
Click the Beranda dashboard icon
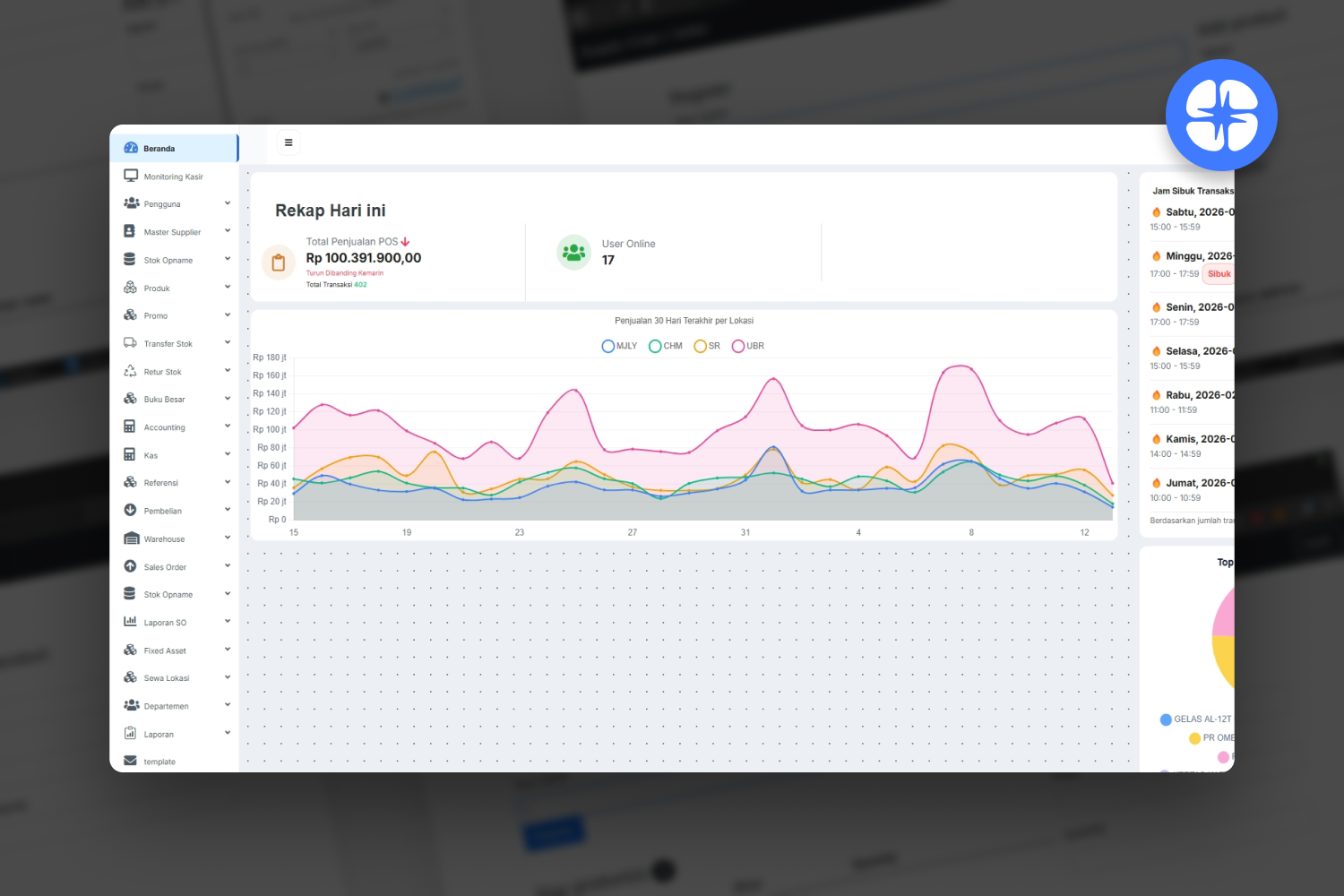tap(131, 148)
